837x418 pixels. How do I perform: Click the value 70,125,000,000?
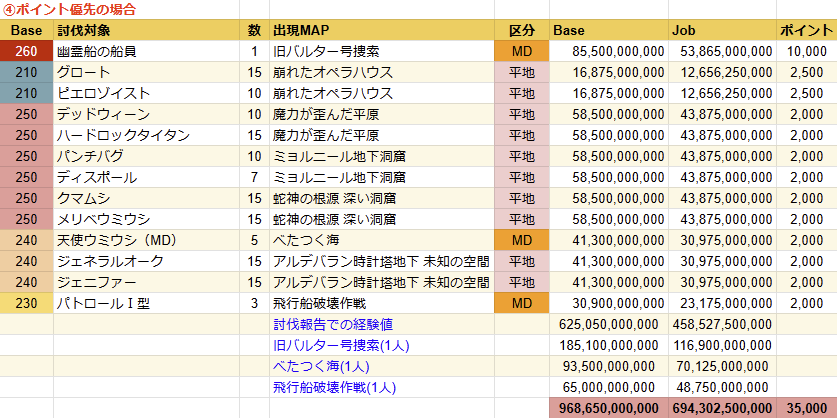point(722,366)
